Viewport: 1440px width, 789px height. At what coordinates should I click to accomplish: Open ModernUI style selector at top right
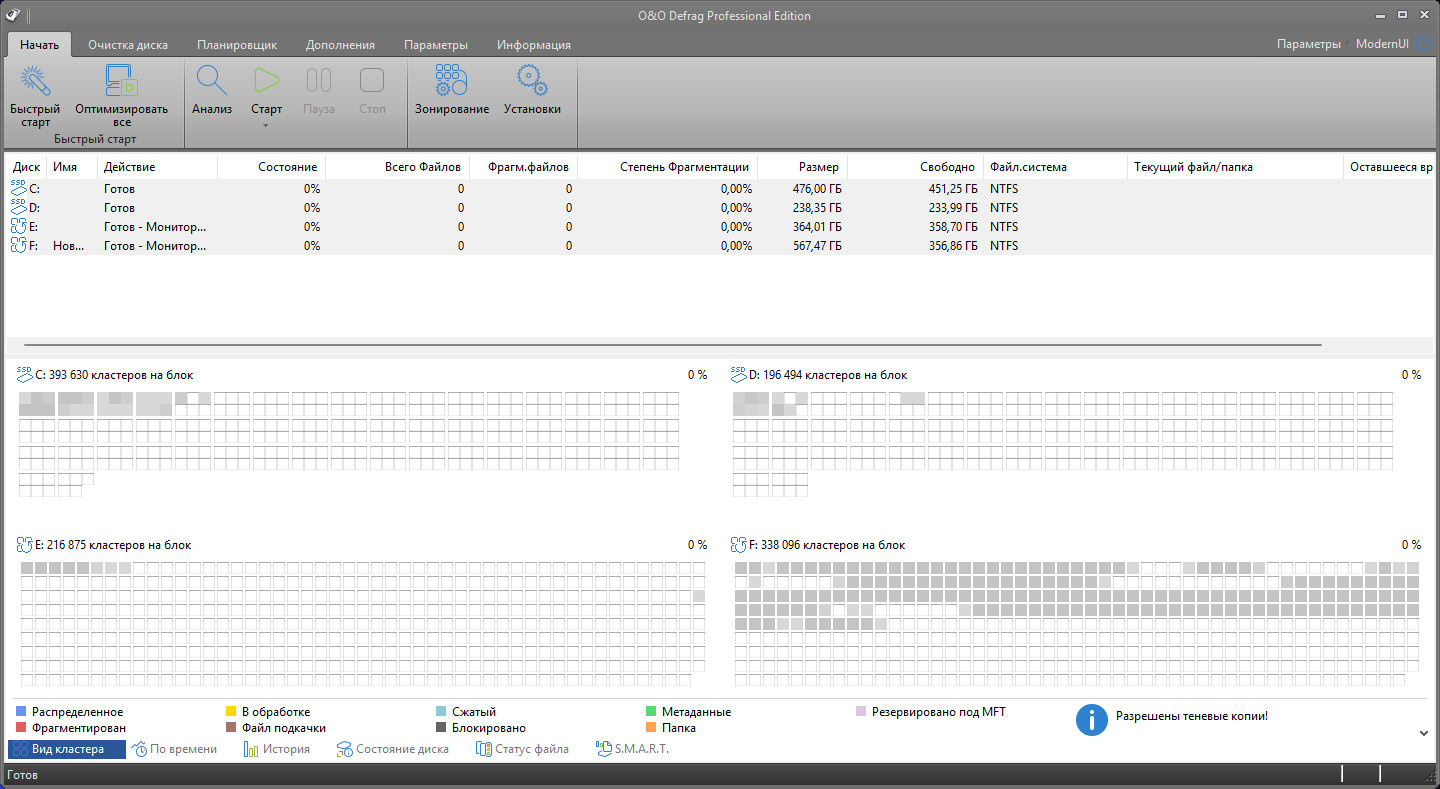(1382, 44)
